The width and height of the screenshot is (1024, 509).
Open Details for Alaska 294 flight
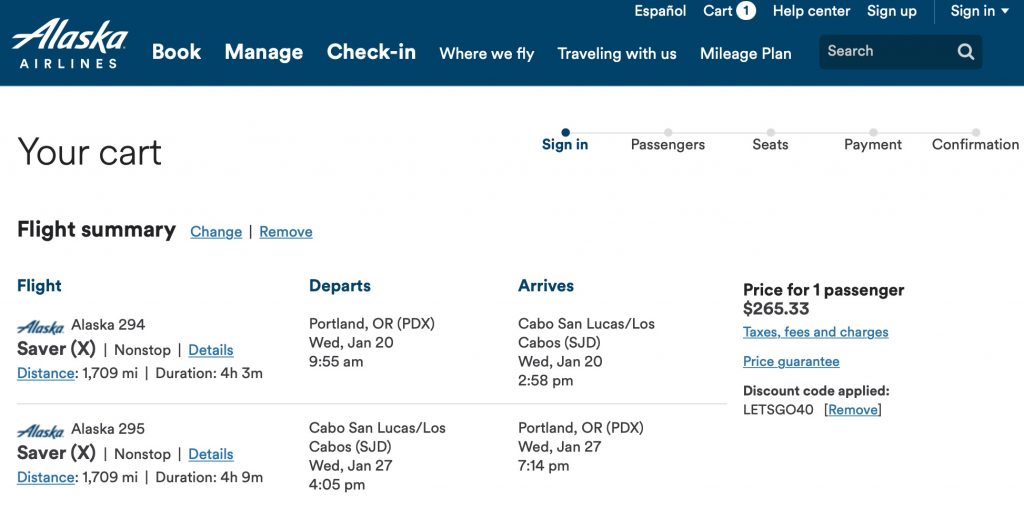point(211,350)
